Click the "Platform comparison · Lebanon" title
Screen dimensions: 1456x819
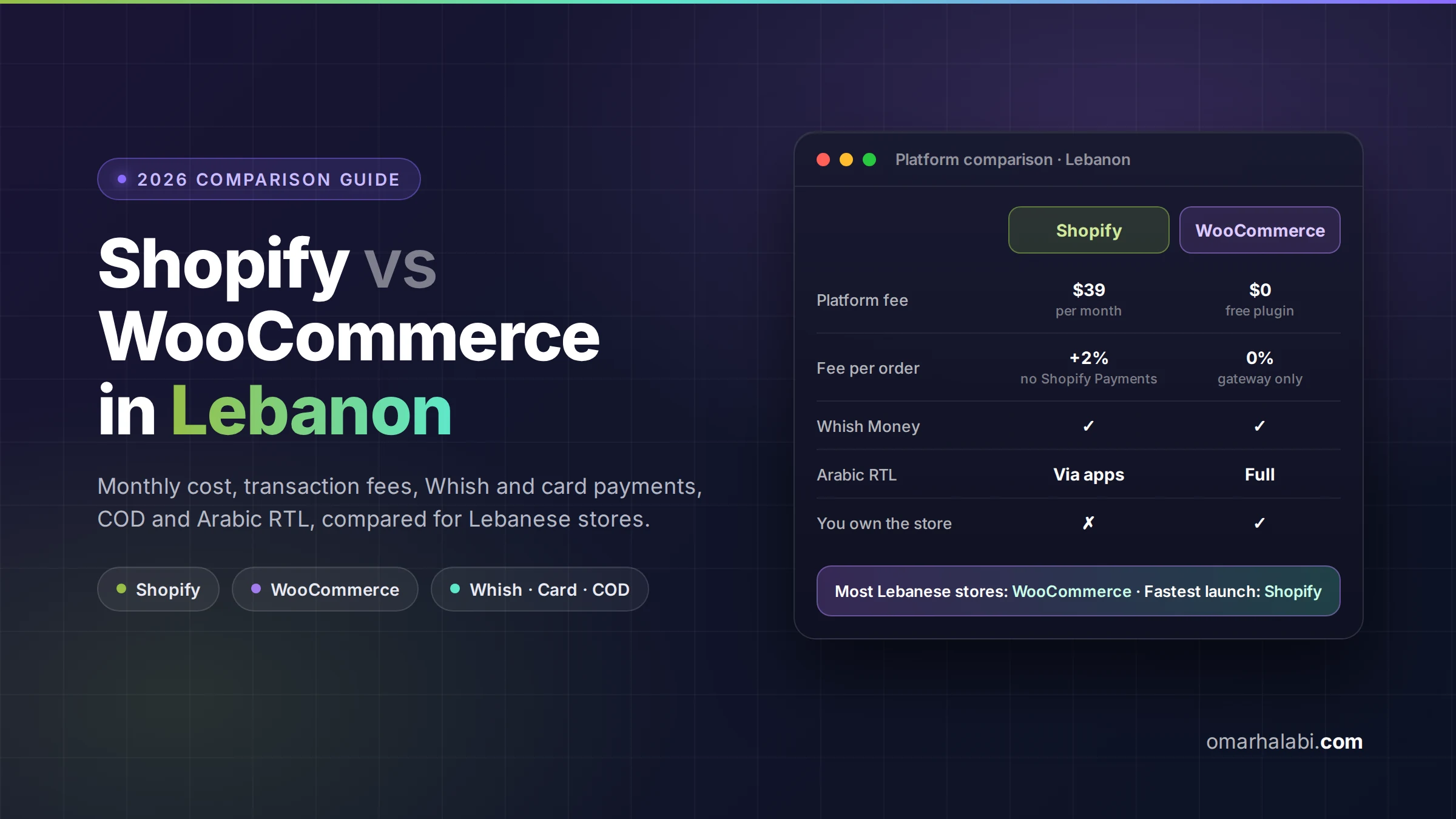click(1013, 160)
